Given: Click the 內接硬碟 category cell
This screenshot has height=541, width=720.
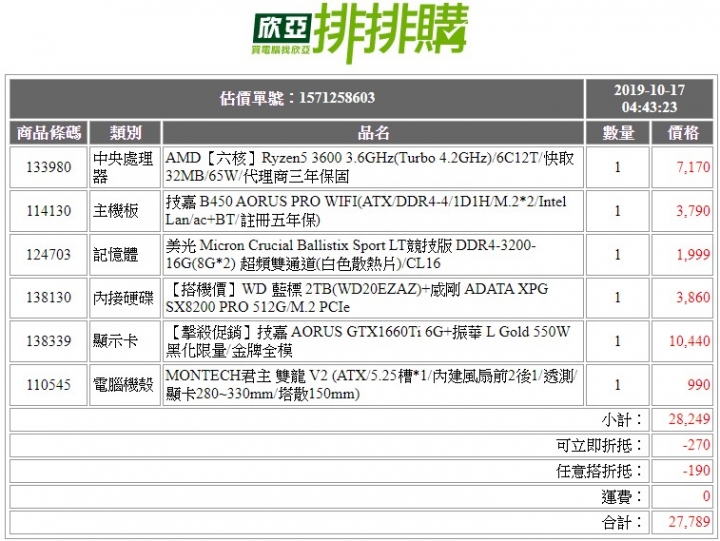Looking at the screenshot, I should pyautogui.click(x=125, y=298).
